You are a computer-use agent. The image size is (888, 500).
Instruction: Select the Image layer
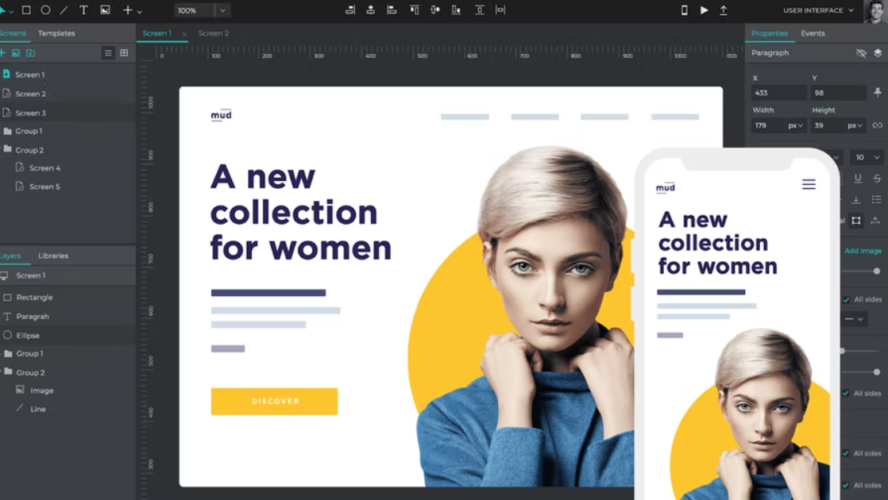(x=41, y=391)
